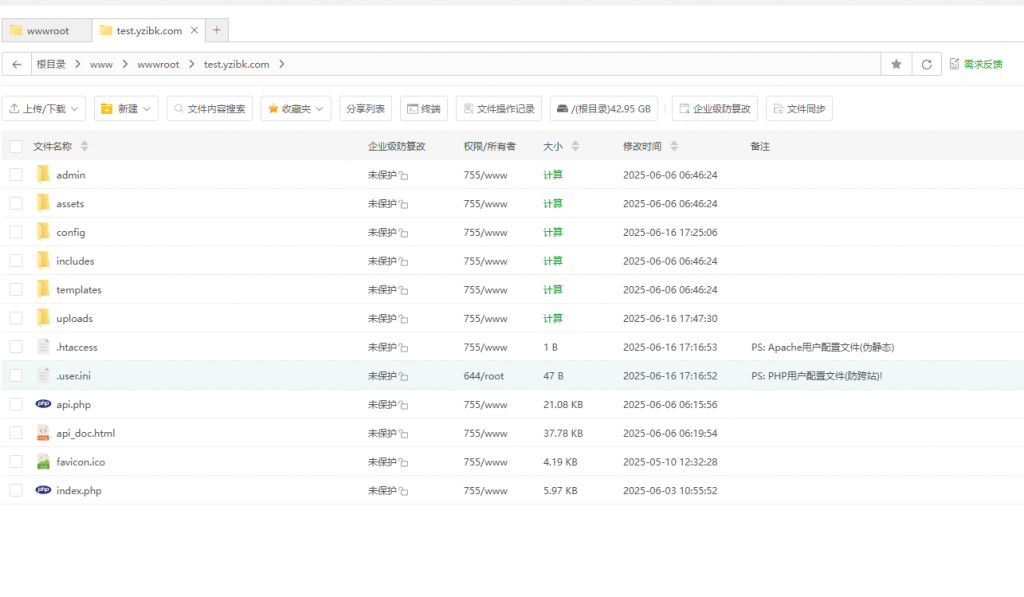The width and height of the screenshot is (1024, 597).
Task: Click the 文件内容搜索 button
Action: 209,109
